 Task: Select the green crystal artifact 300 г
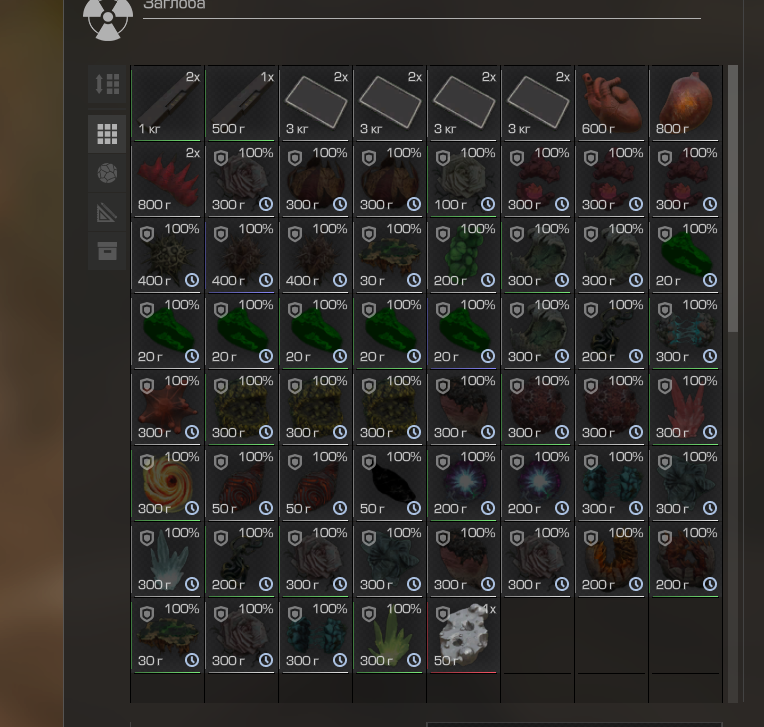click(389, 636)
